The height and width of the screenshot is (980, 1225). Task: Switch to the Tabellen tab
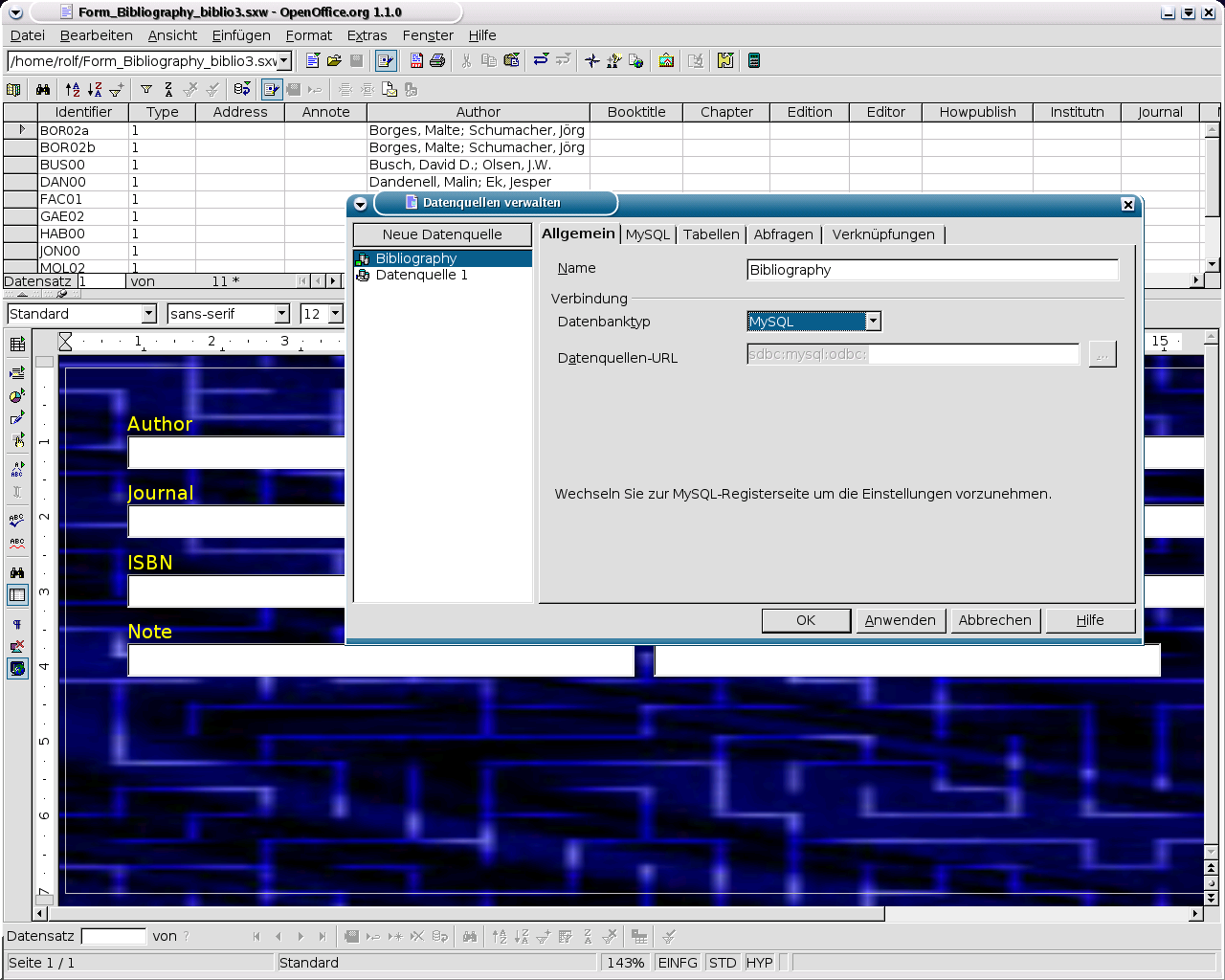click(711, 234)
